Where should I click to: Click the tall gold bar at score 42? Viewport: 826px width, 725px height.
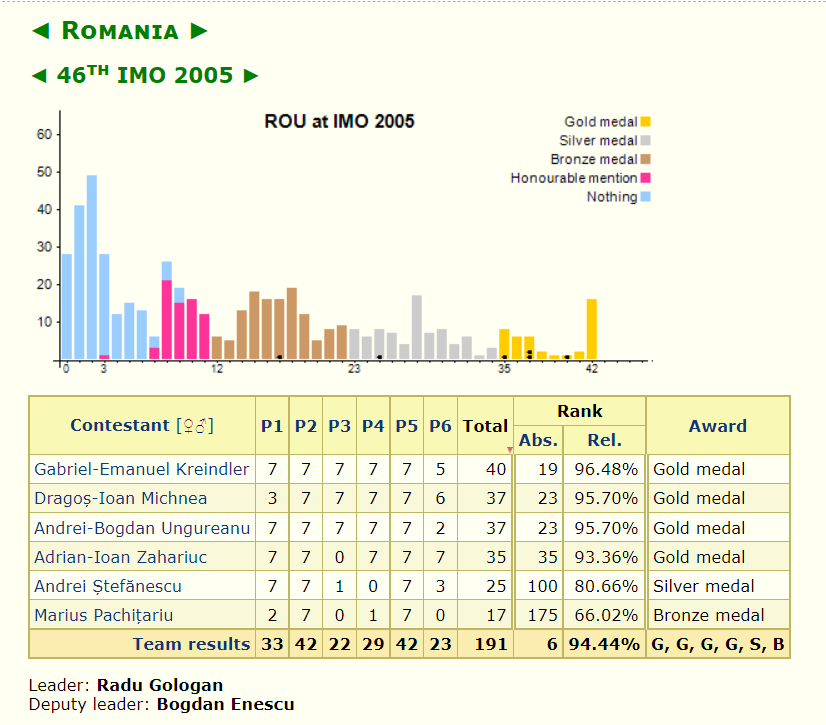592,329
